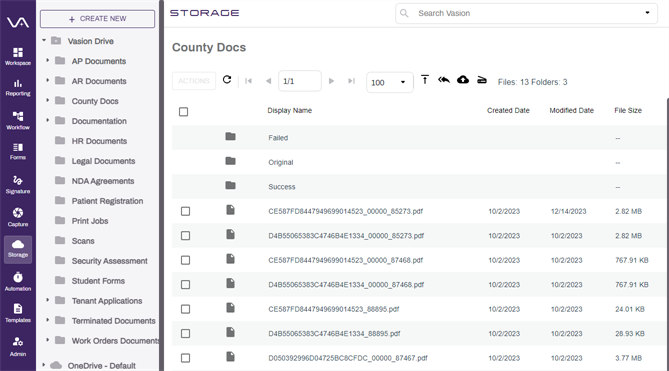This screenshot has height=371, width=669.
Task: Select Scans folder in tree
Action: coord(83,241)
